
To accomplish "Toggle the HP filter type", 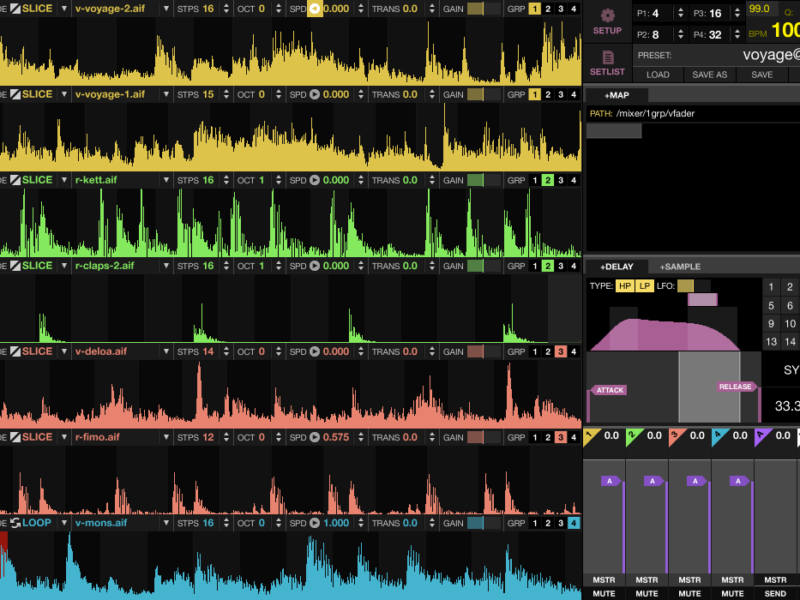I will click(625, 286).
